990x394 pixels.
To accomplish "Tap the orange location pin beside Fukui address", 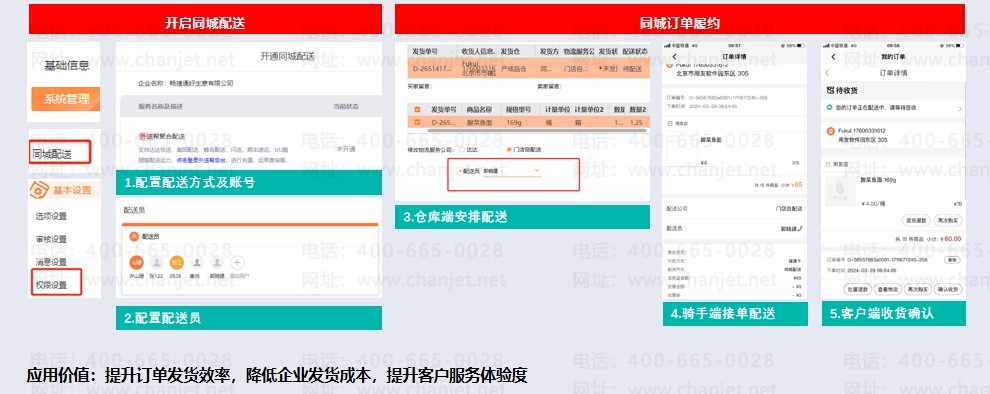I will (x=831, y=131).
